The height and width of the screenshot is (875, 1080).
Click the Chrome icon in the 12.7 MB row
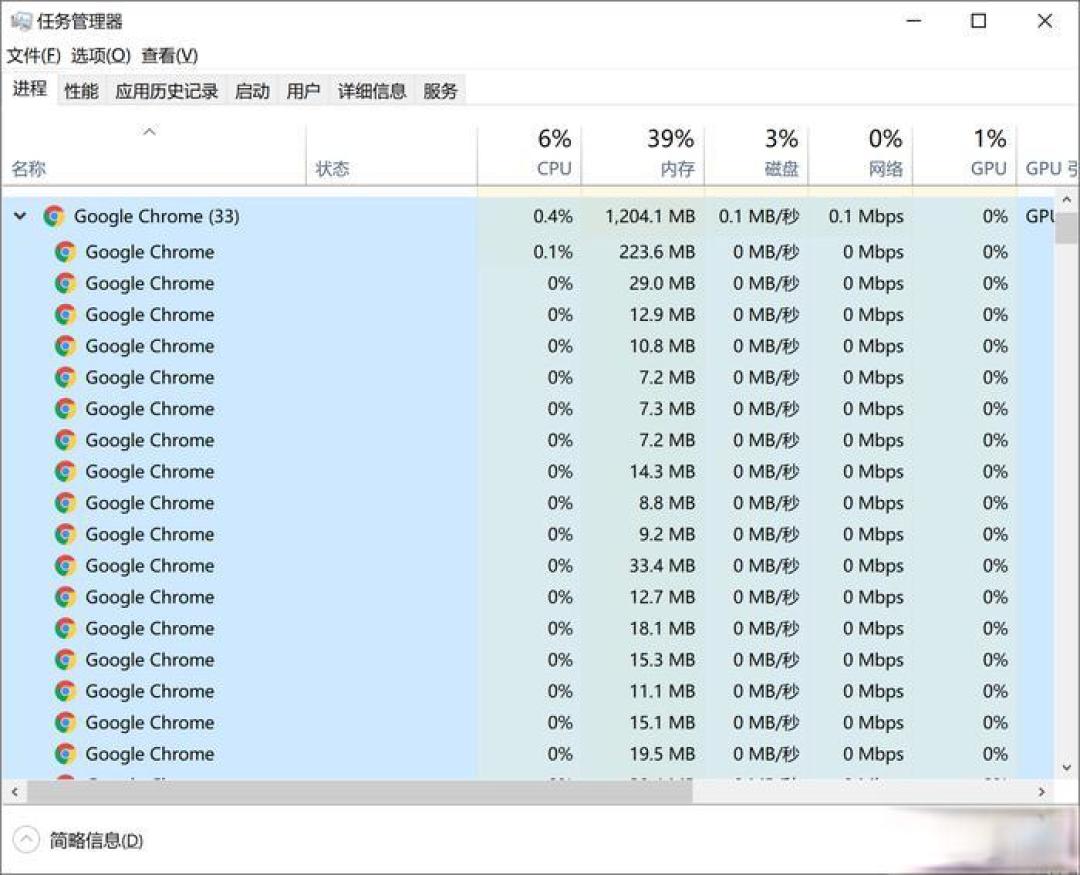65,597
